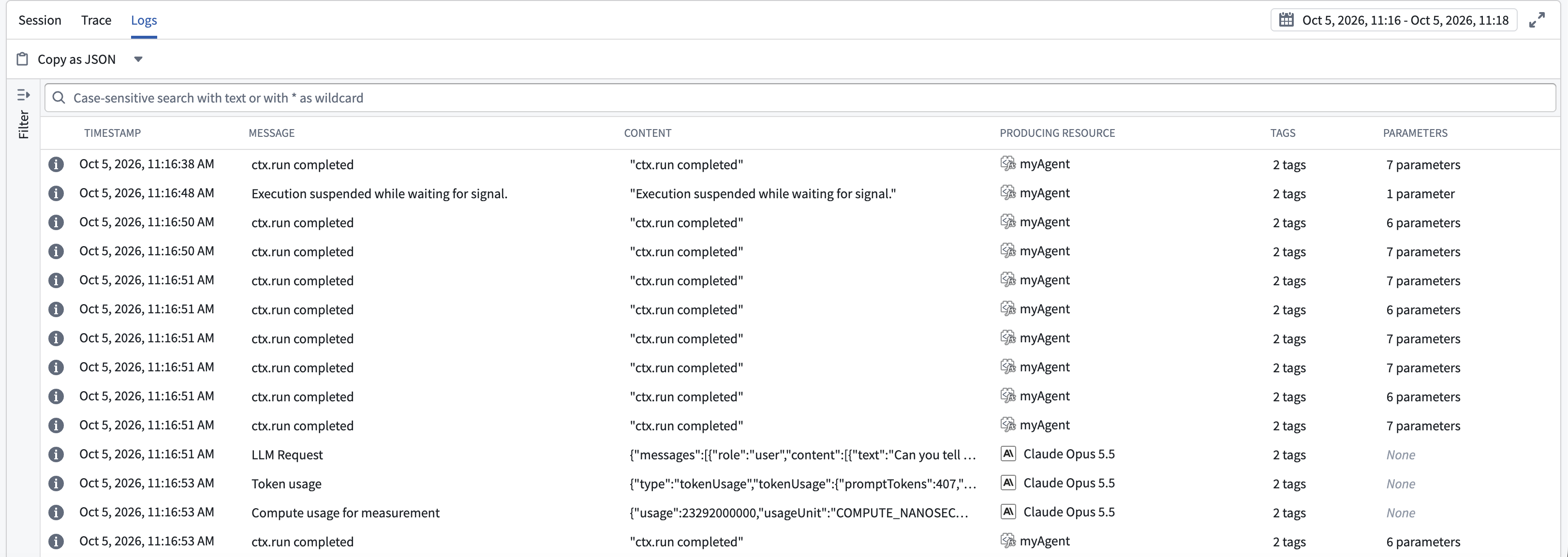This screenshot has height=557, width=1568.
Task: Open the '1 parameter' cell
Action: (x=1420, y=193)
